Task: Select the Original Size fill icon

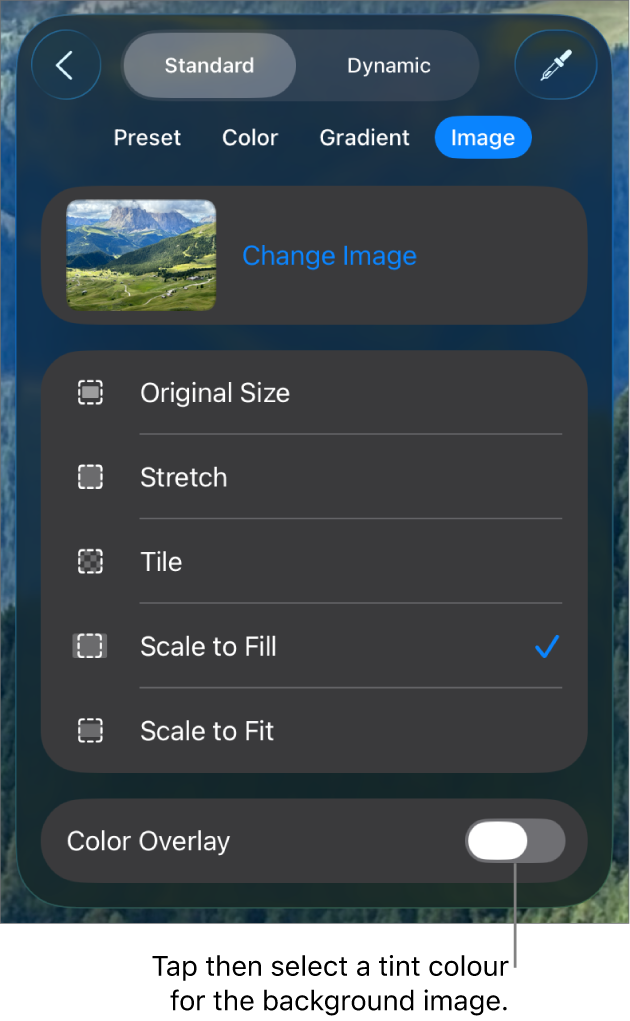Action: (x=90, y=392)
